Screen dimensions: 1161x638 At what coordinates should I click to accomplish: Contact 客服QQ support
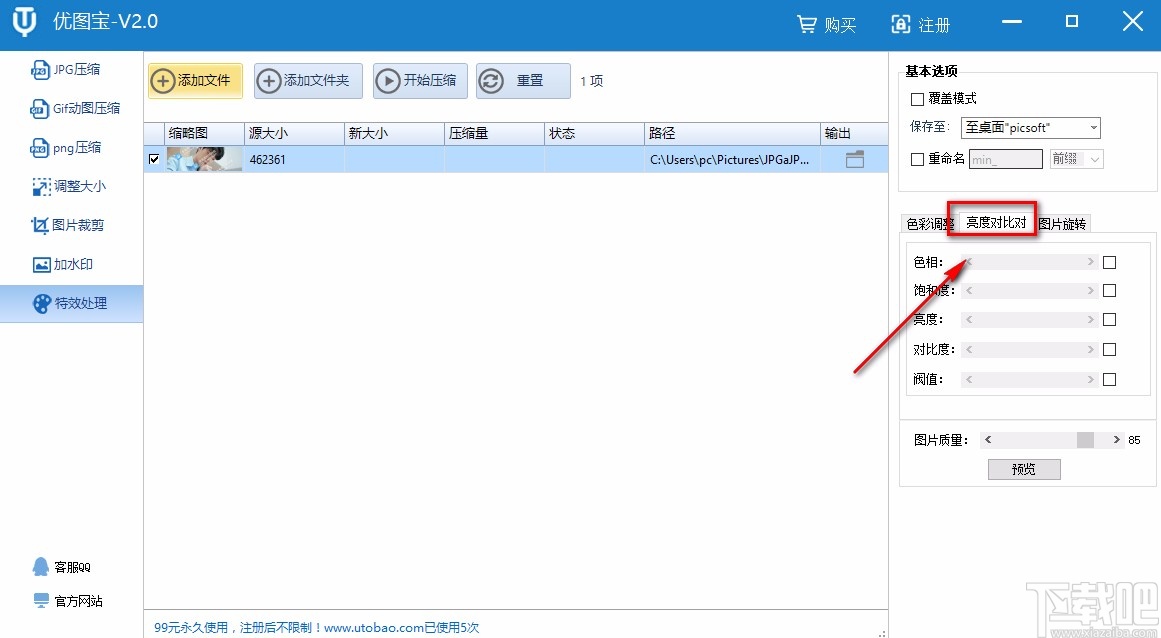(x=61, y=567)
